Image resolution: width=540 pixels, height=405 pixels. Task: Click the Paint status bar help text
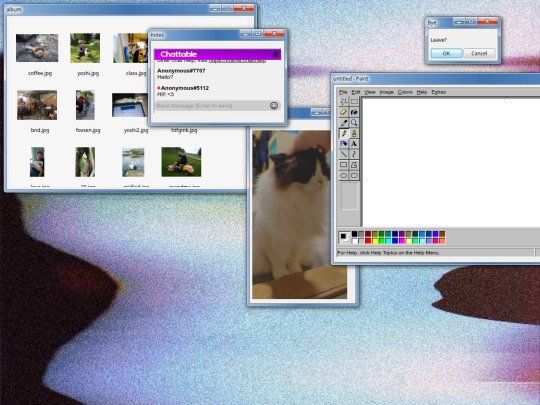(x=388, y=253)
